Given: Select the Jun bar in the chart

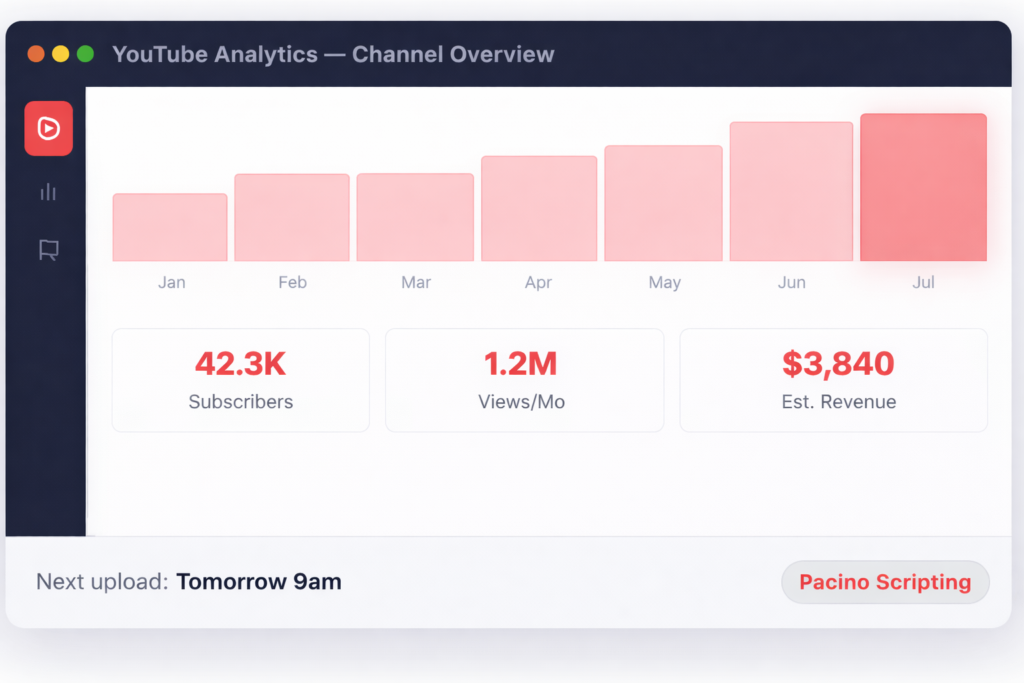Looking at the screenshot, I should pyautogui.click(x=791, y=192).
